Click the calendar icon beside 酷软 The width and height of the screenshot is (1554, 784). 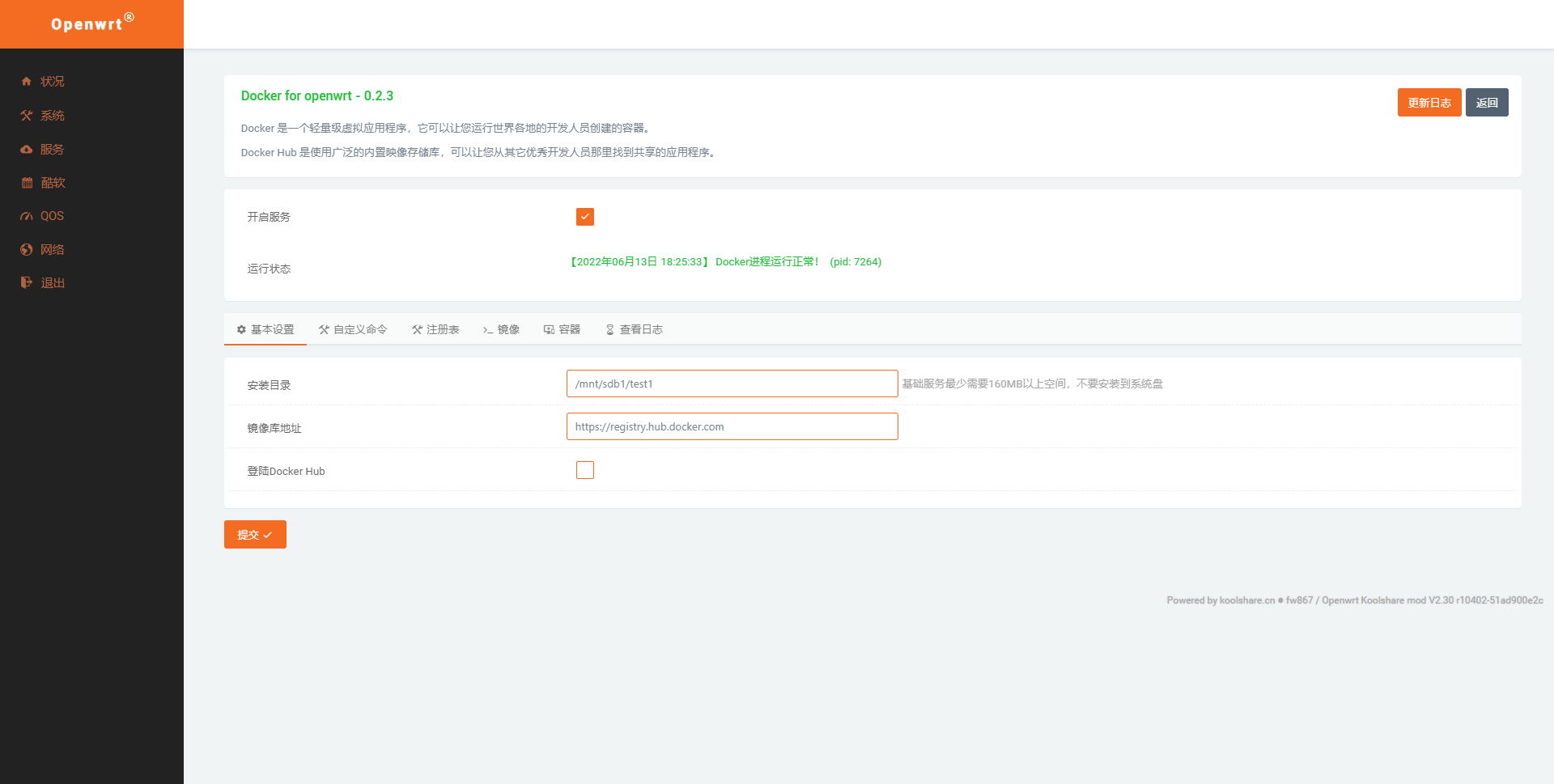(x=27, y=183)
